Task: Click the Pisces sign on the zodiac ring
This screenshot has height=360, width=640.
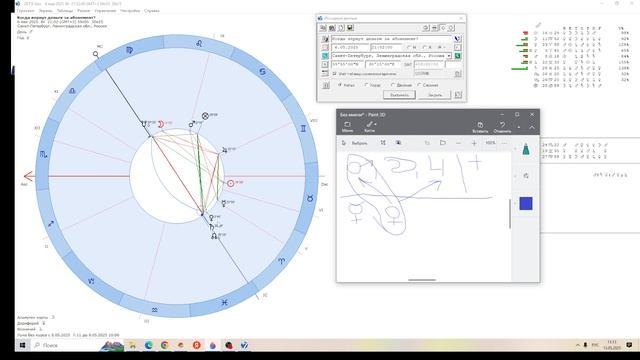Action: 224,302
